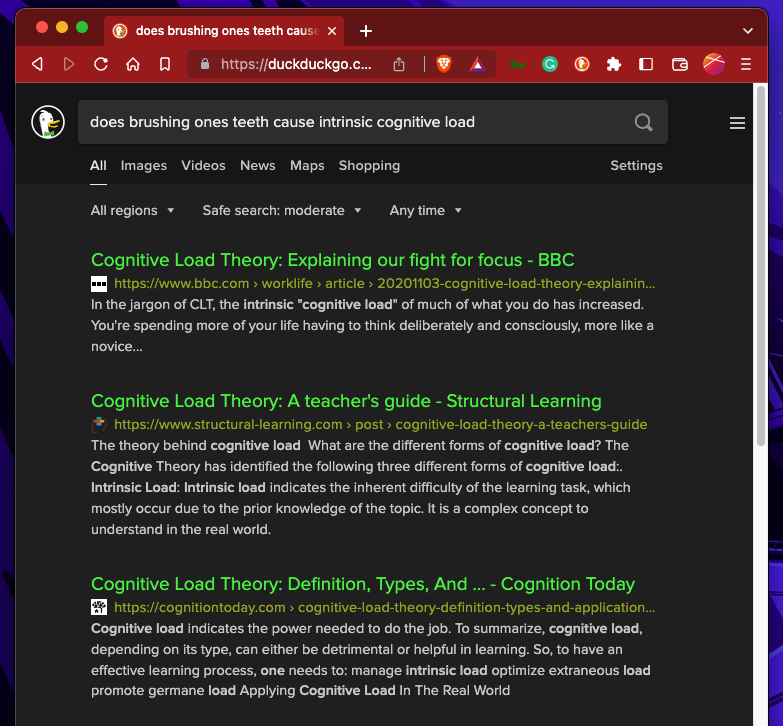The height and width of the screenshot is (726, 783).
Task: Open the Structural Learning teacher's guide result
Action: pyautogui.click(x=346, y=401)
